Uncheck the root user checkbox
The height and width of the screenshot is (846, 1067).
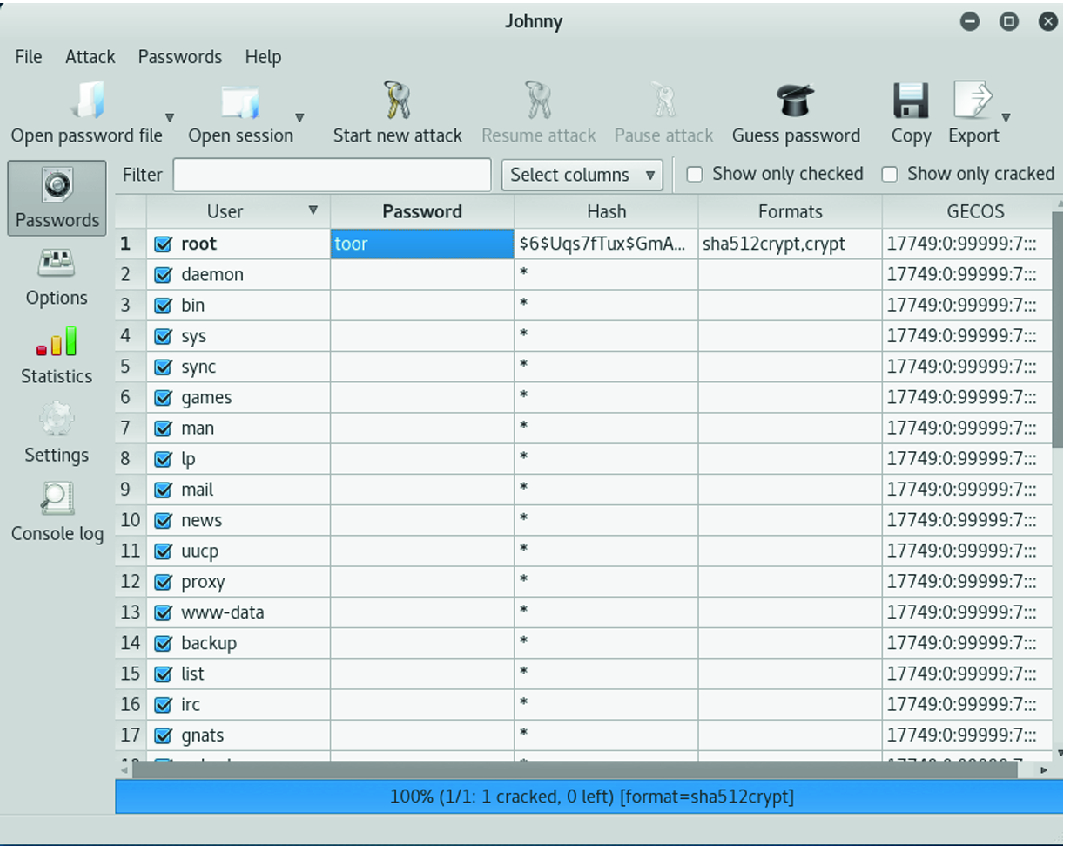point(163,244)
